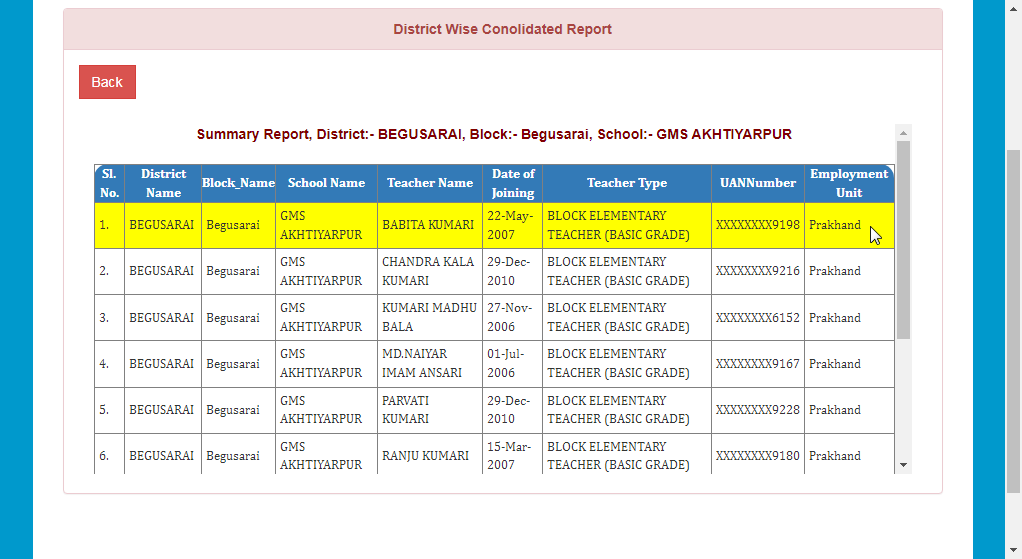
Task: Click serial number 1. cell
Action: [x=110, y=225]
